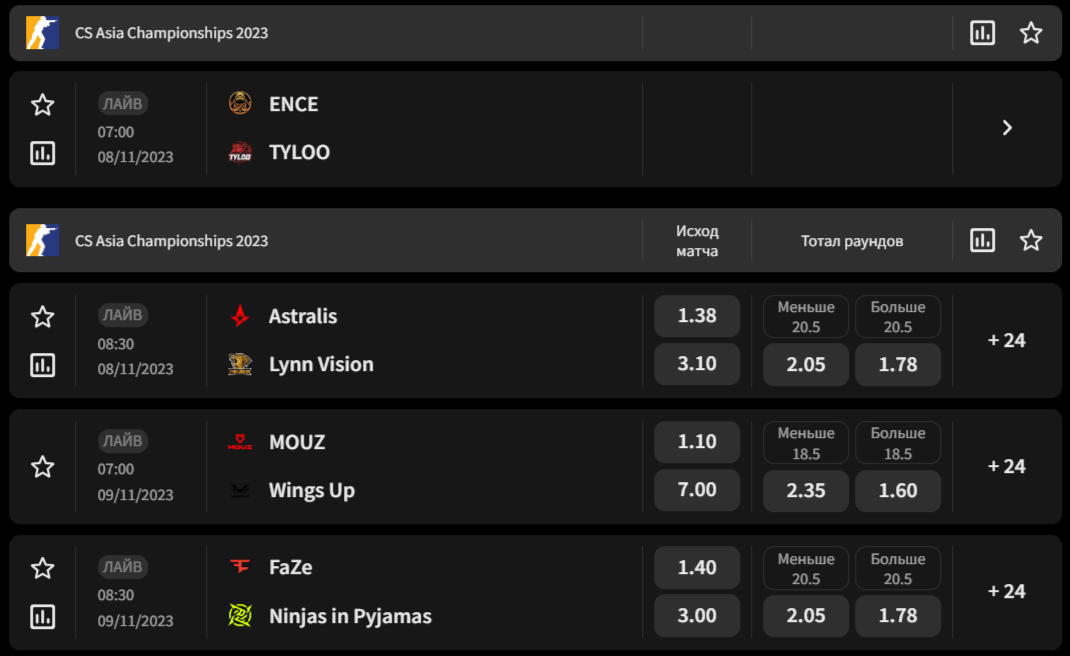
Task: Expand the ENCE vs TYLOO match arrow
Action: [1007, 128]
